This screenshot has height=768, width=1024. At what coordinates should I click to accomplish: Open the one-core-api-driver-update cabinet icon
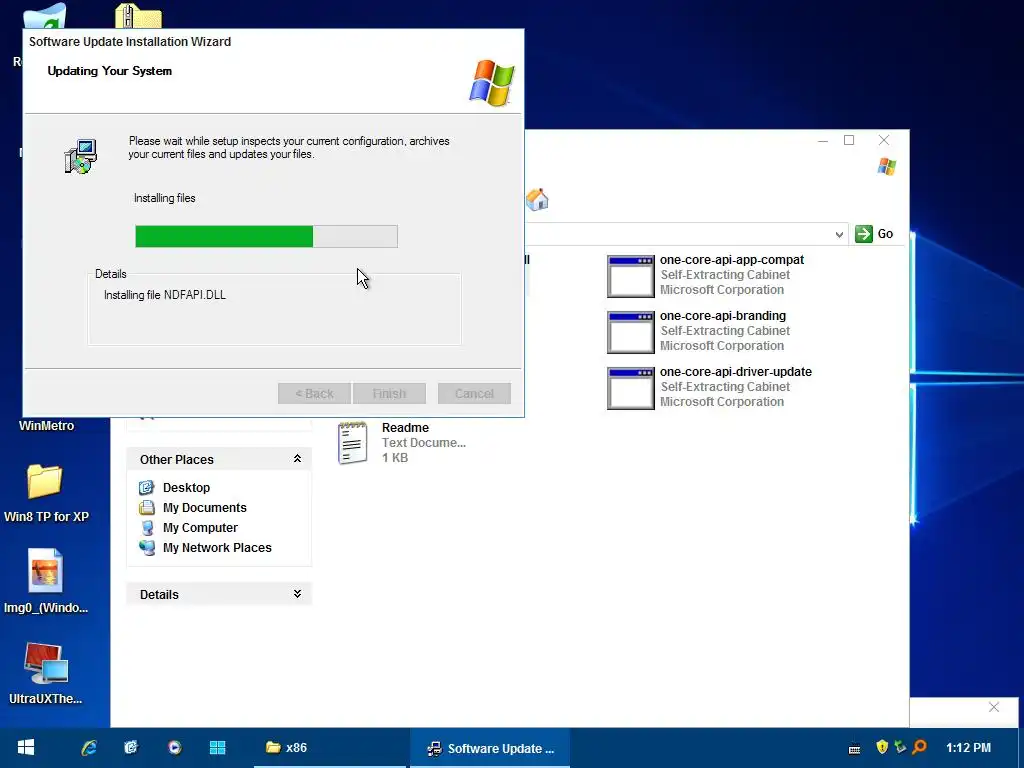(630, 389)
